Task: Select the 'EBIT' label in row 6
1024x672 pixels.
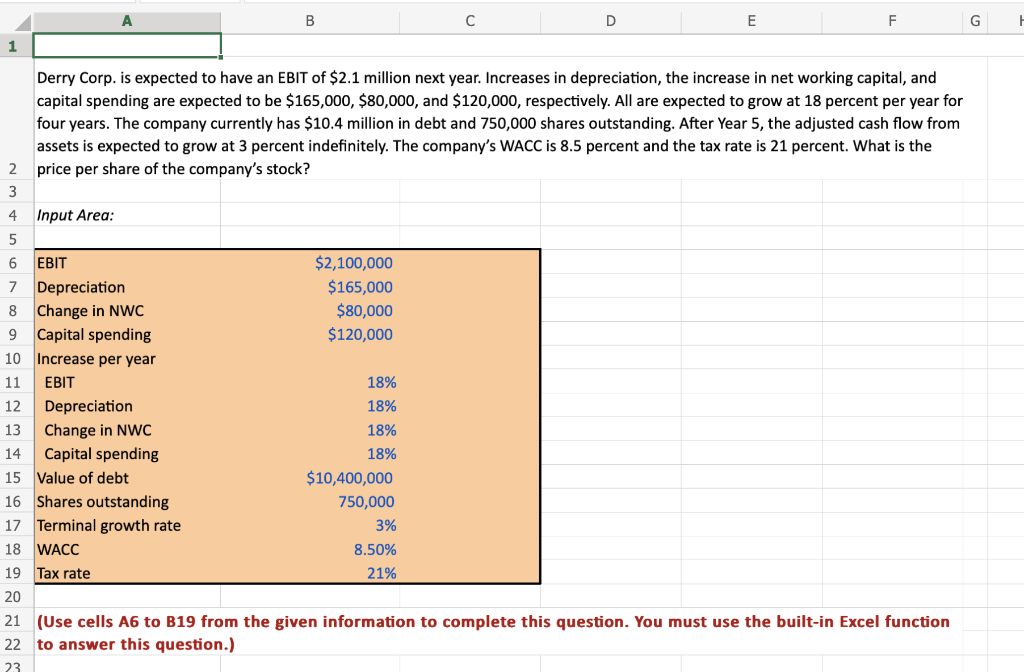Action: pos(52,263)
